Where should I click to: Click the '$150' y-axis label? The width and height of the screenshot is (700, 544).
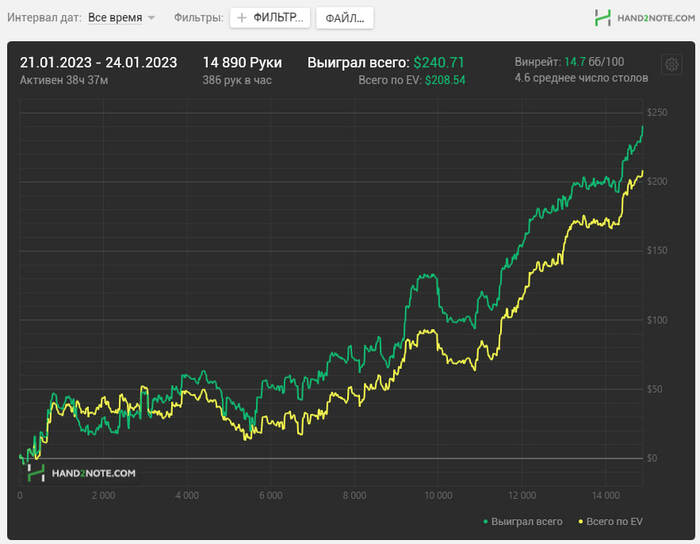(x=657, y=250)
